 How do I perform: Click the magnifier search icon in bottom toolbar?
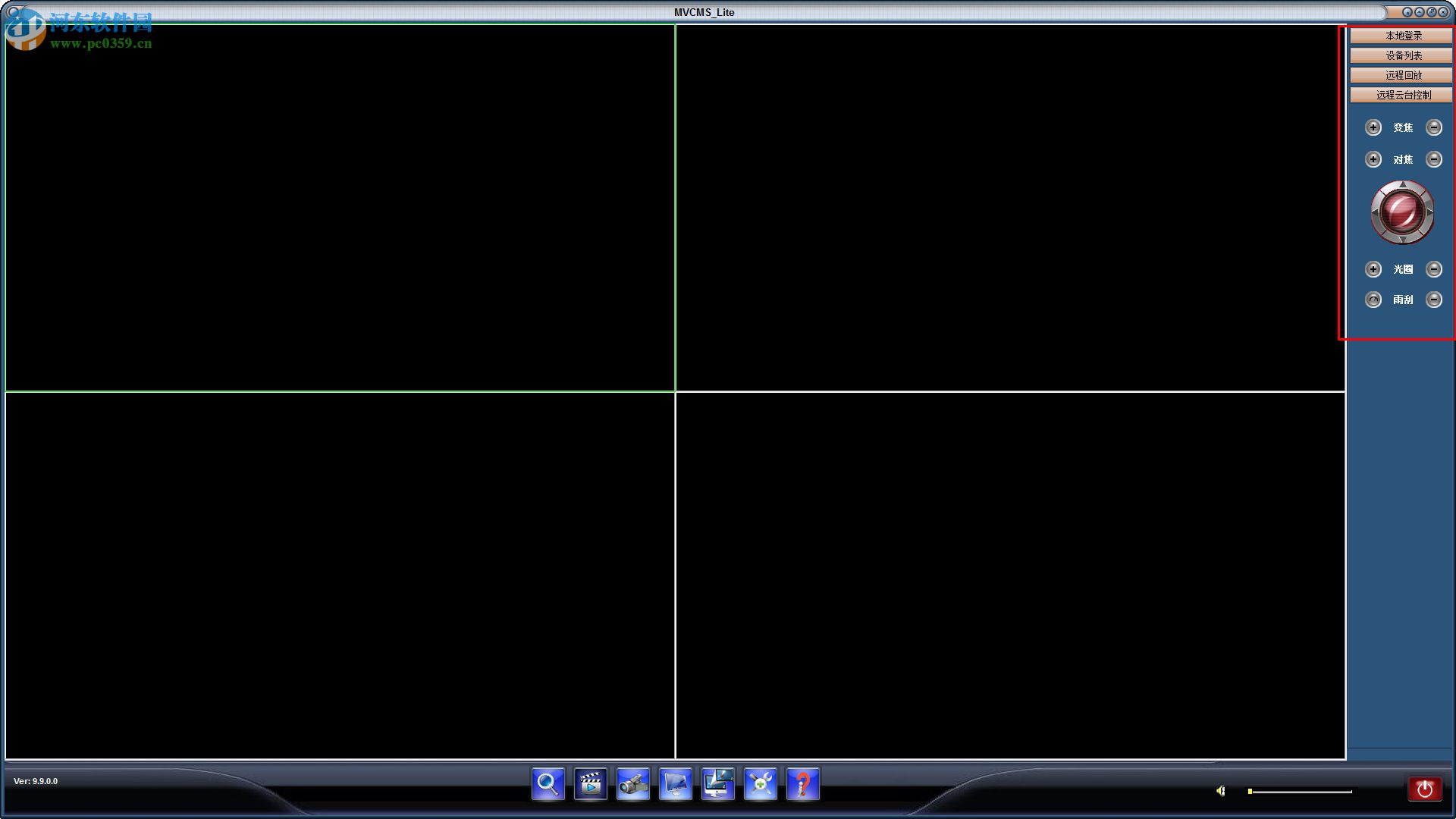[x=548, y=784]
